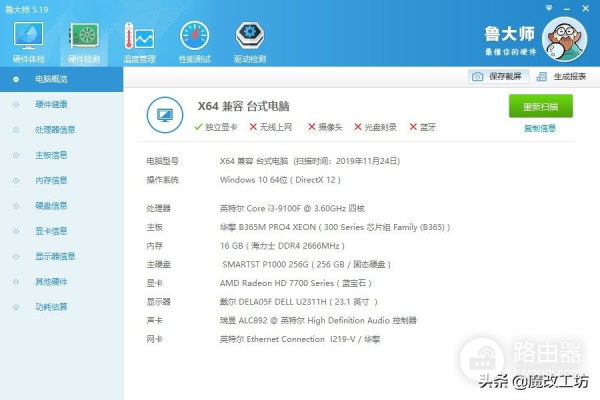This screenshot has height=400, width=600.
Task: Click the Ethernet Connection I219-V value
Action: [x=300, y=340]
